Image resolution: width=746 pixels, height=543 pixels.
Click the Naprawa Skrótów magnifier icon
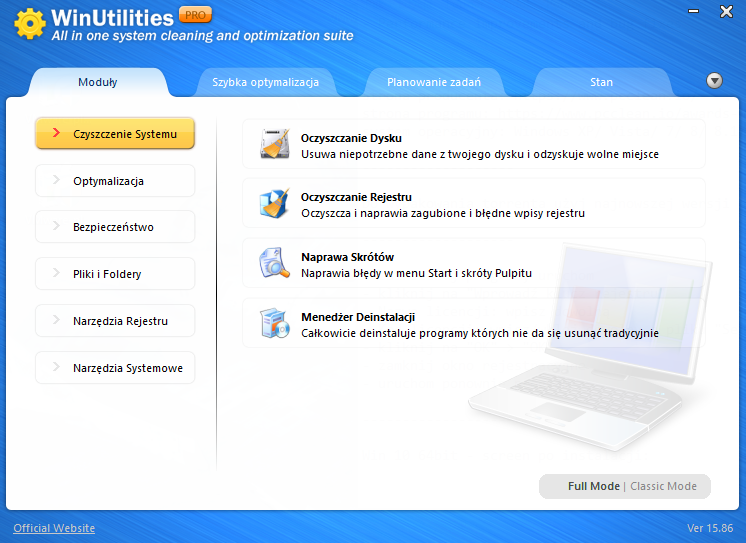275,262
